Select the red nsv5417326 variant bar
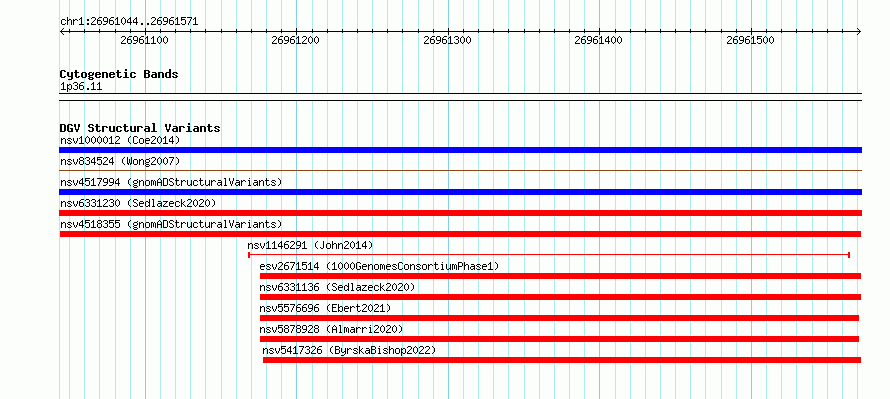 point(562,360)
